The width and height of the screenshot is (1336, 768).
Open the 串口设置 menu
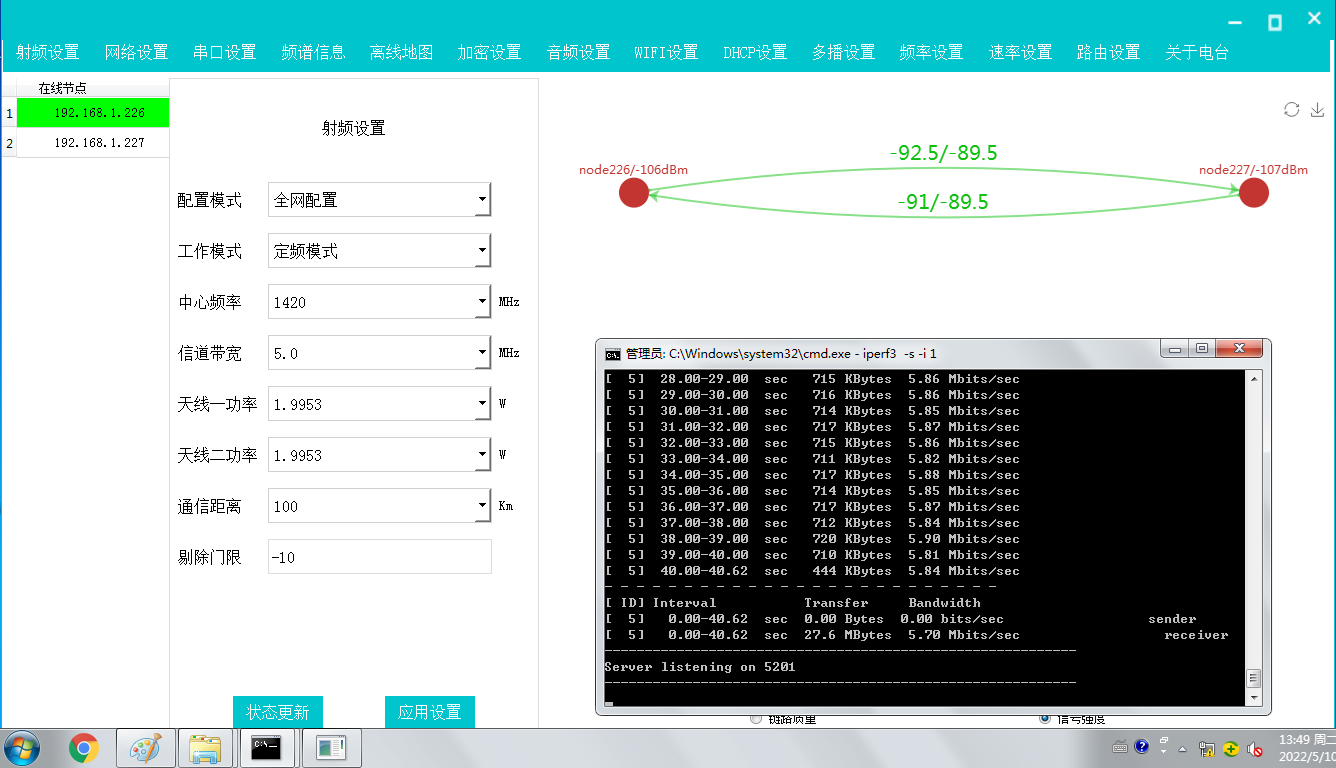click(225, 53)
